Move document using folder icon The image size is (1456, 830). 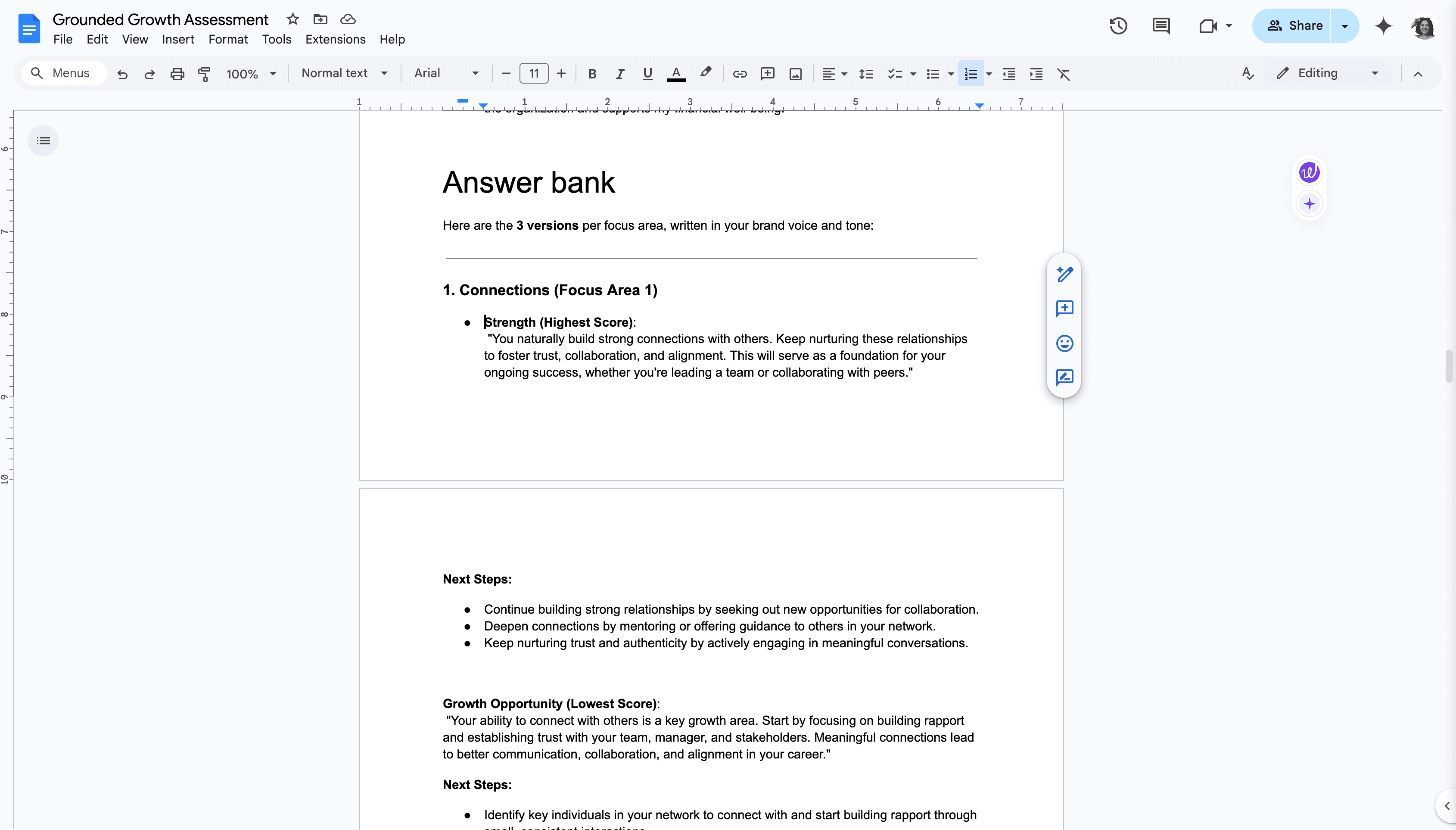coord(320,19)
